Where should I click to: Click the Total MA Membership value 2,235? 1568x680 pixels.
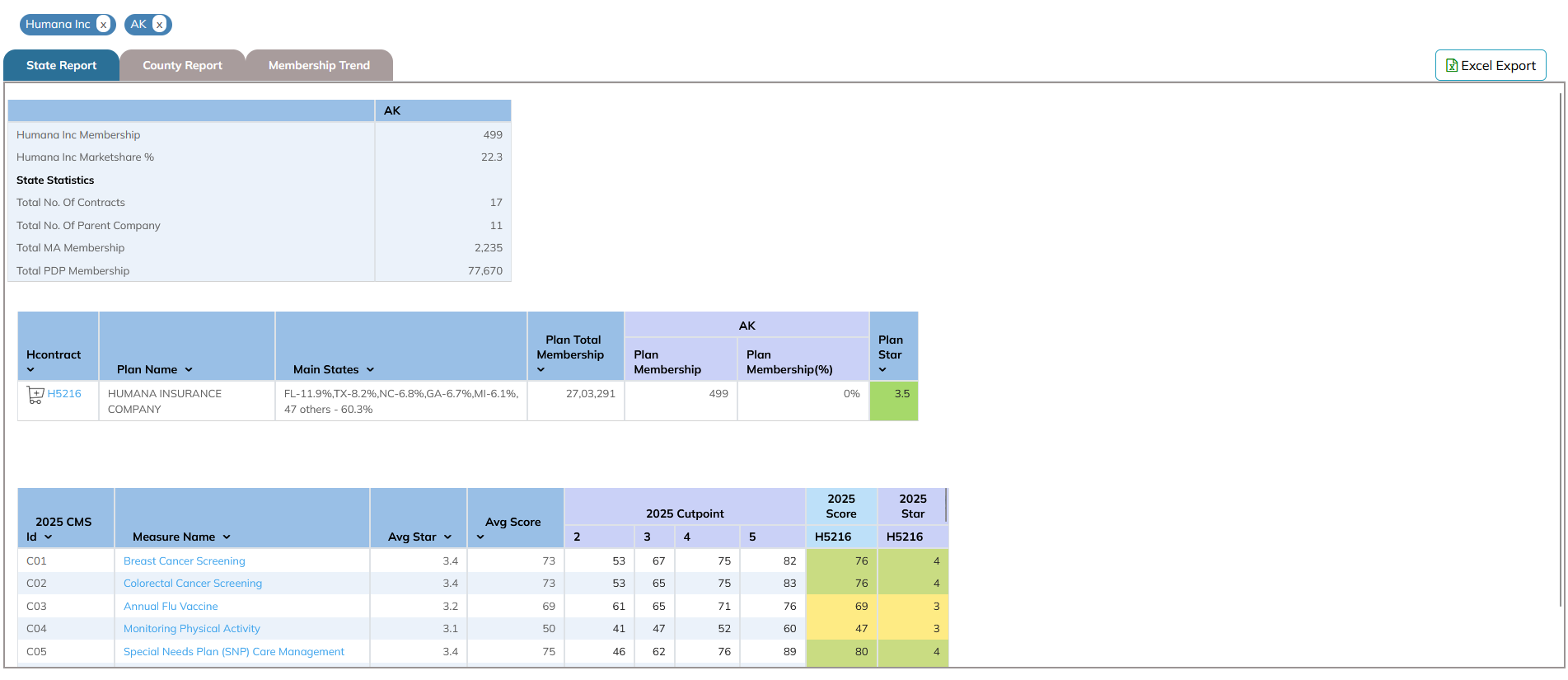point(489,248)
